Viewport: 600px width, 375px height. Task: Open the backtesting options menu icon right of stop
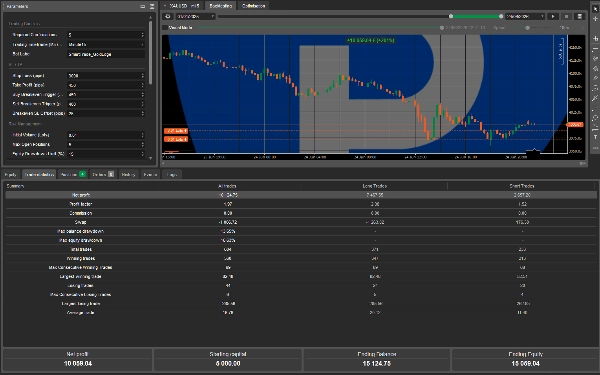point(580,16)
